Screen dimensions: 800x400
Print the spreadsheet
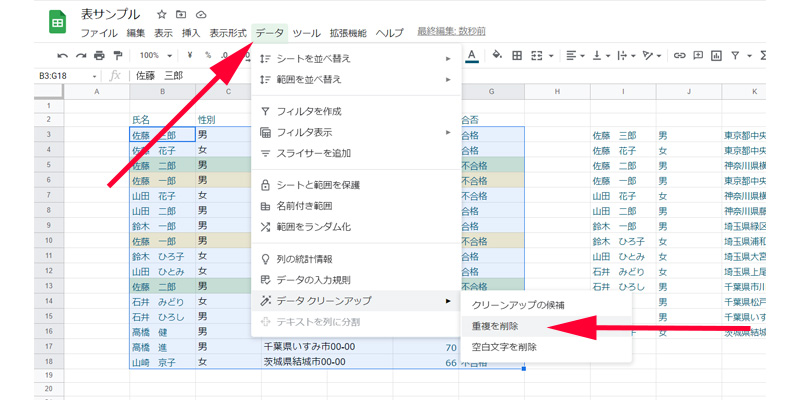click(99, 56)
